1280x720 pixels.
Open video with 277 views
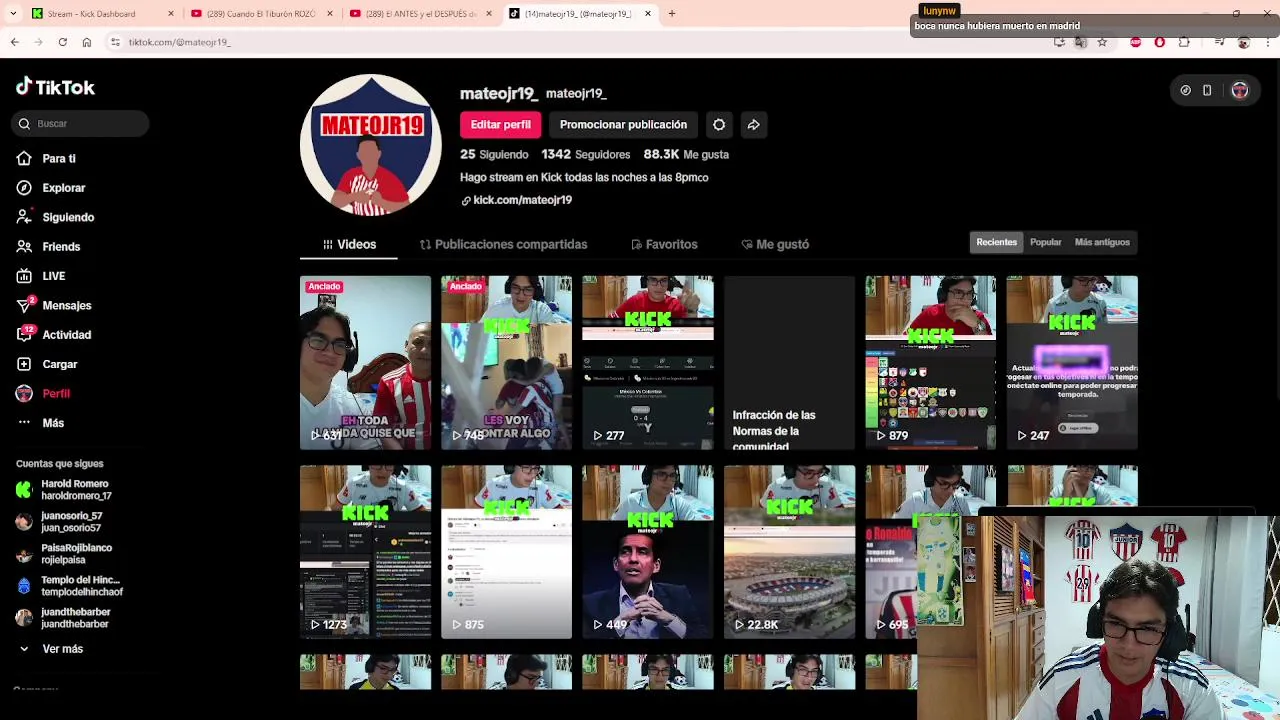click(648, 362)
